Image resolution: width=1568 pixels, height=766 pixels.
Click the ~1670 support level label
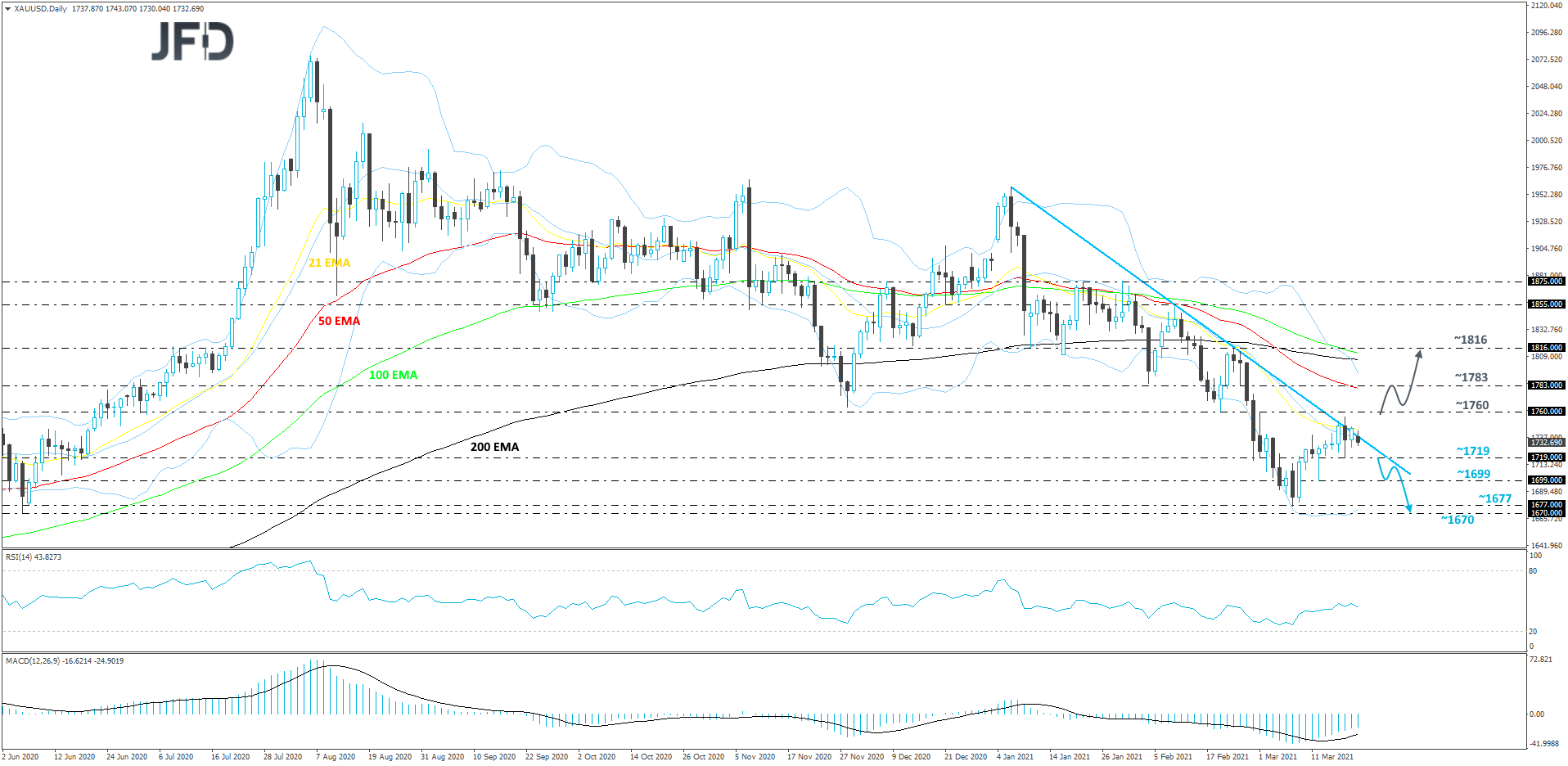[1457, 520]
